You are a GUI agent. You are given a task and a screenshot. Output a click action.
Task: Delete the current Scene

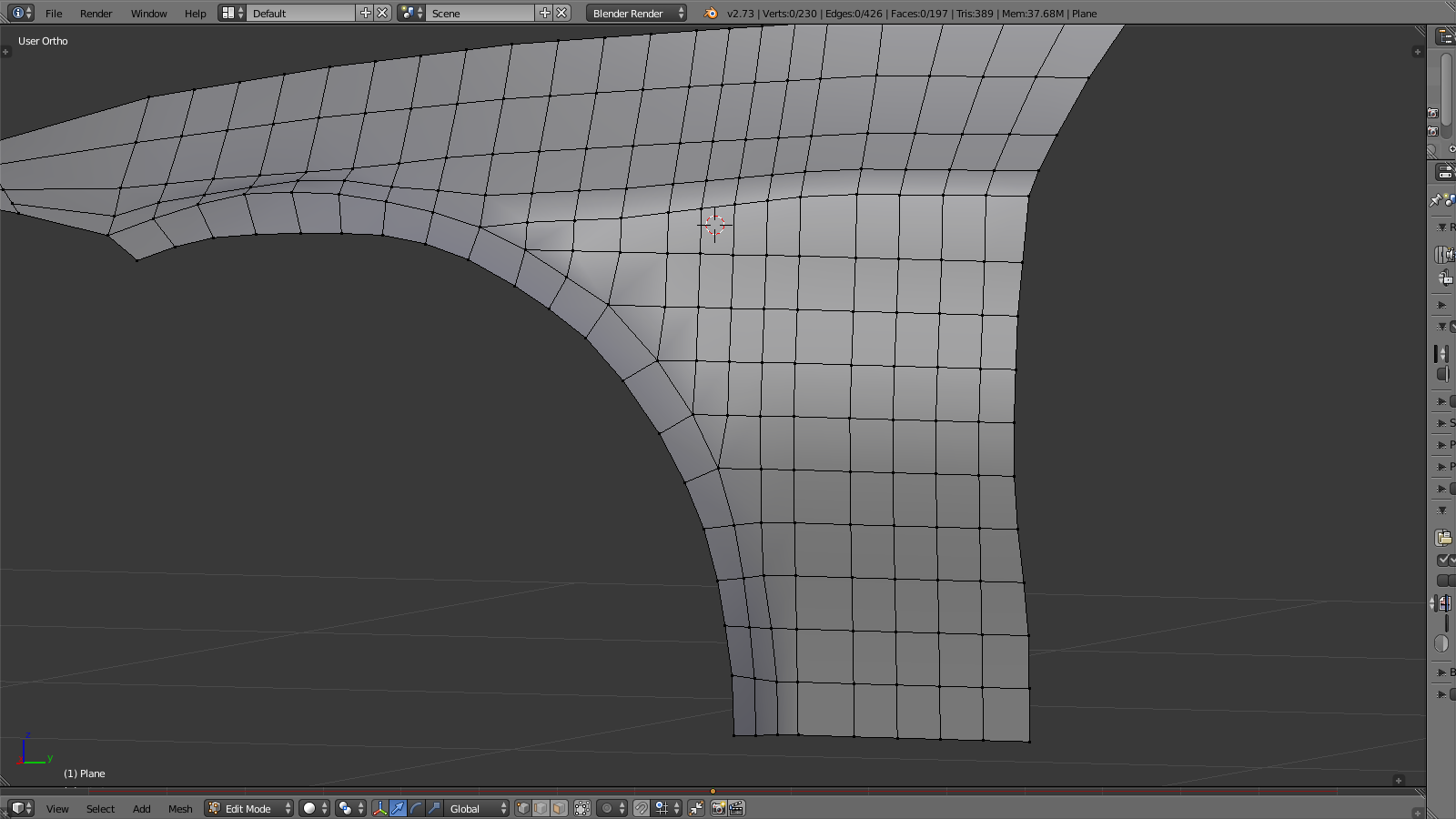pos(562,14)
